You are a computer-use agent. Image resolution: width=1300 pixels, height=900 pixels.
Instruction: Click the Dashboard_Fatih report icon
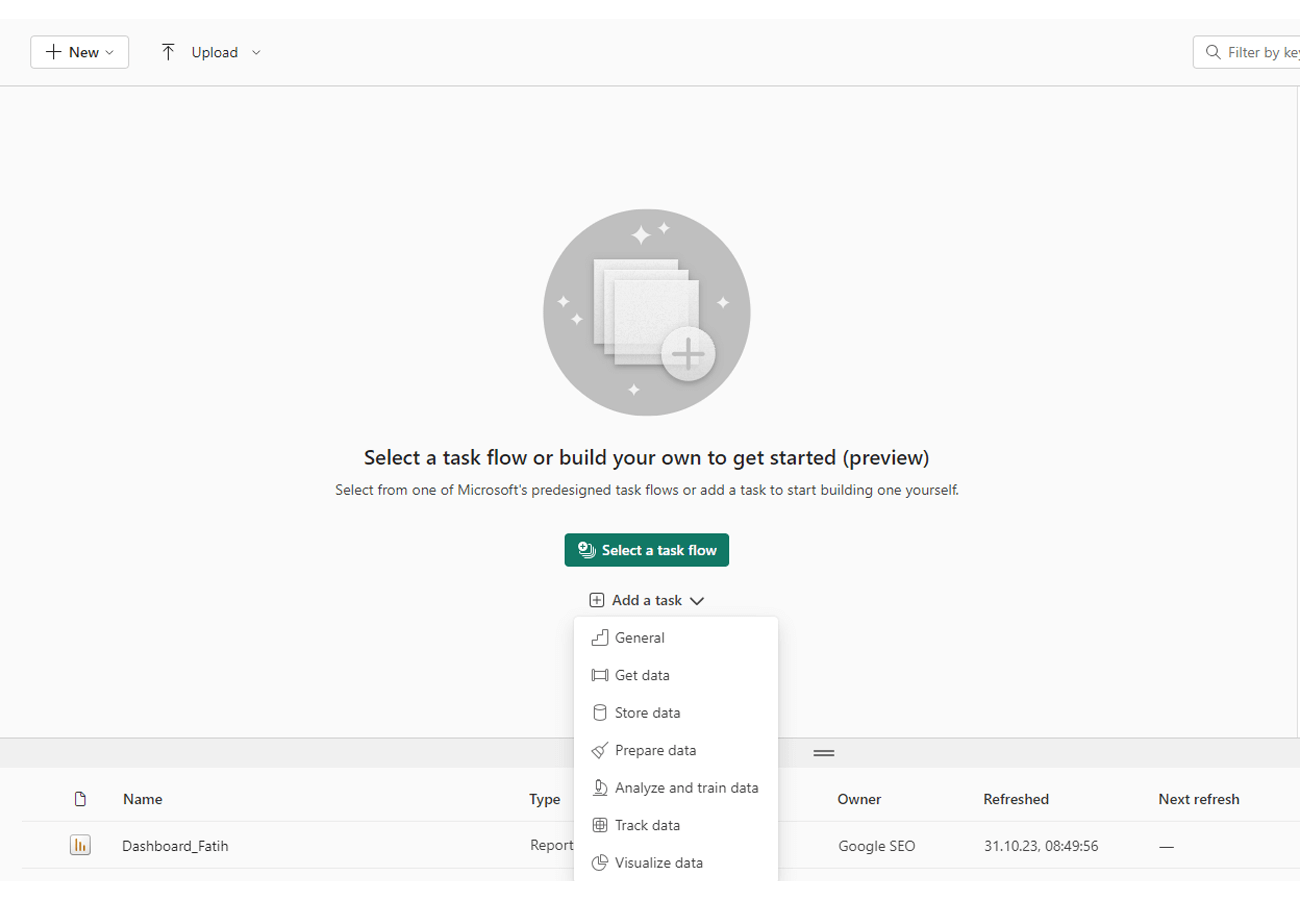[x=80, y=846]
